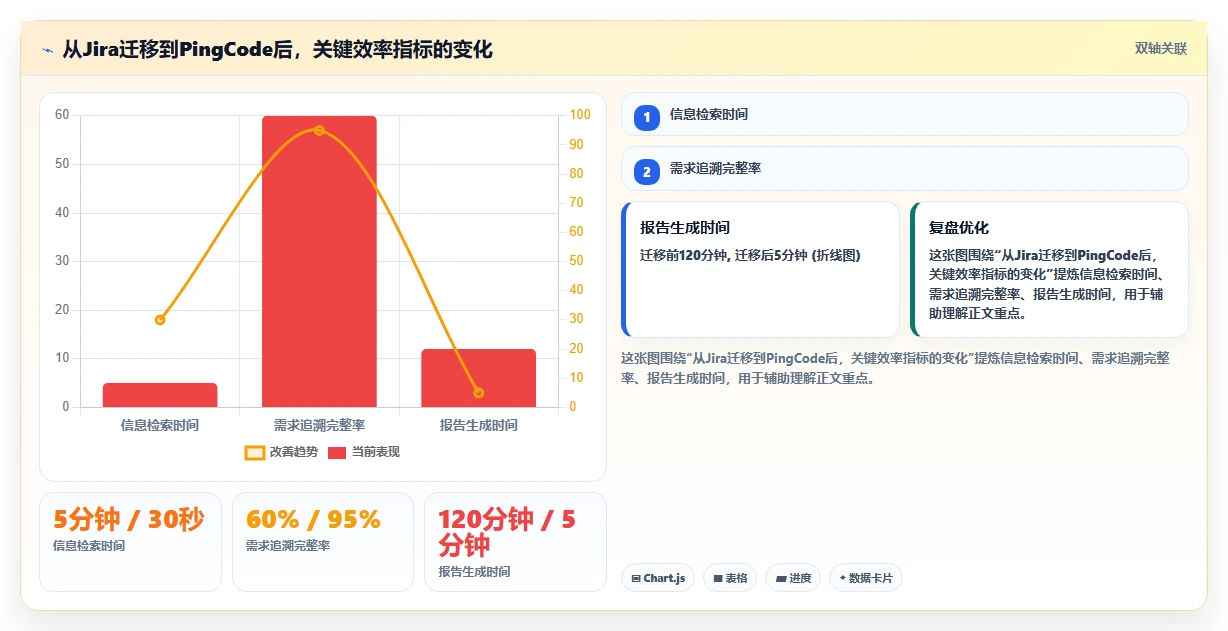Click right-axis value 100
The width and height of the screenshot is (1228, 631).
tap(580, 115)
